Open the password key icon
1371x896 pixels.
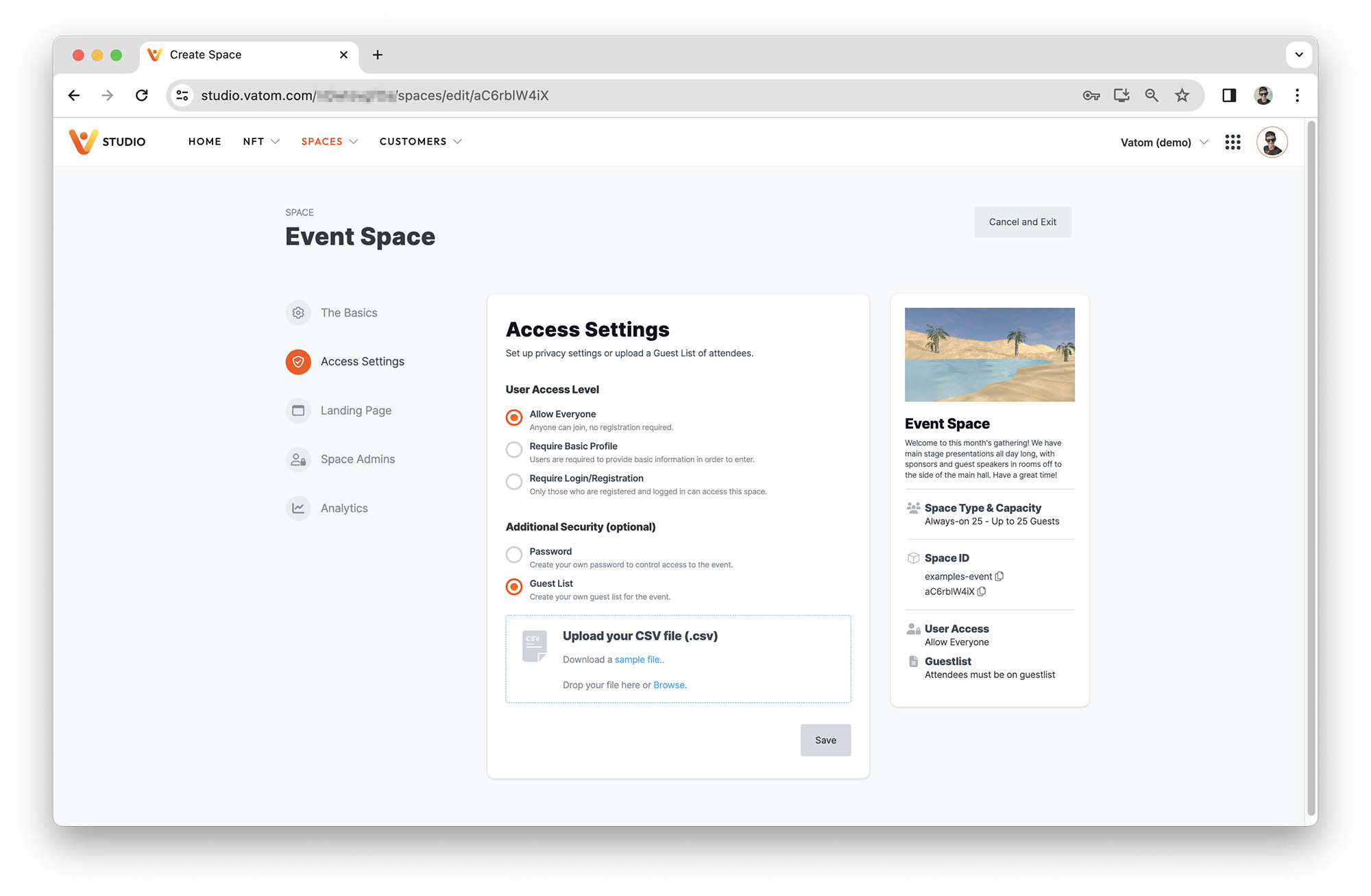(x=1091, y=95)
